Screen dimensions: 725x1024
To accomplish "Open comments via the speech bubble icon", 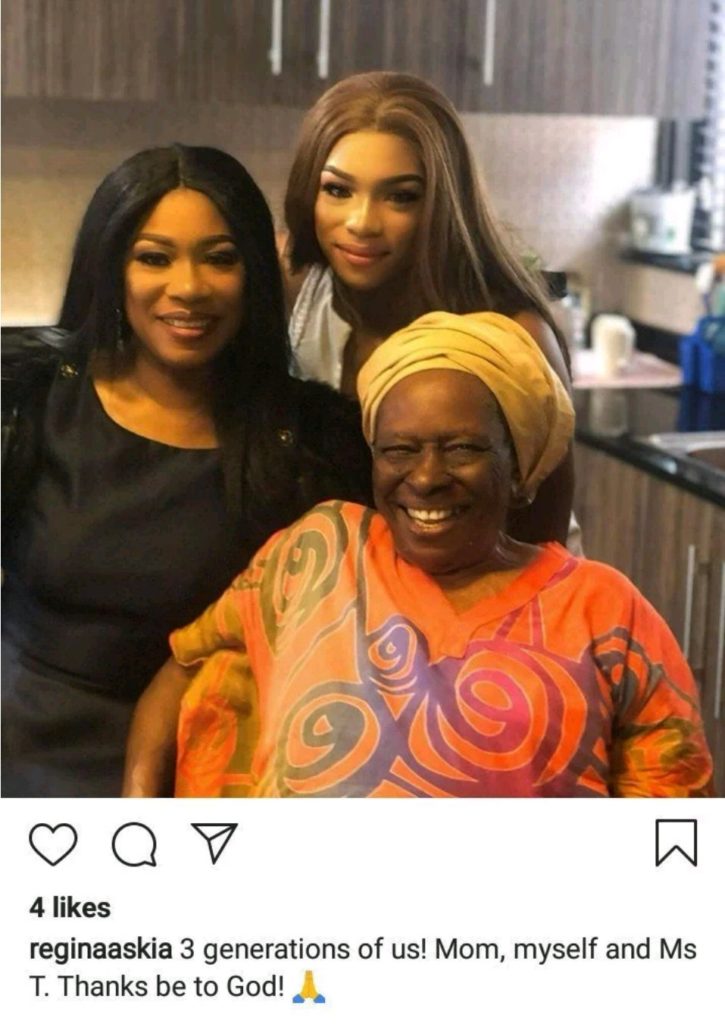I will [134, 844].
